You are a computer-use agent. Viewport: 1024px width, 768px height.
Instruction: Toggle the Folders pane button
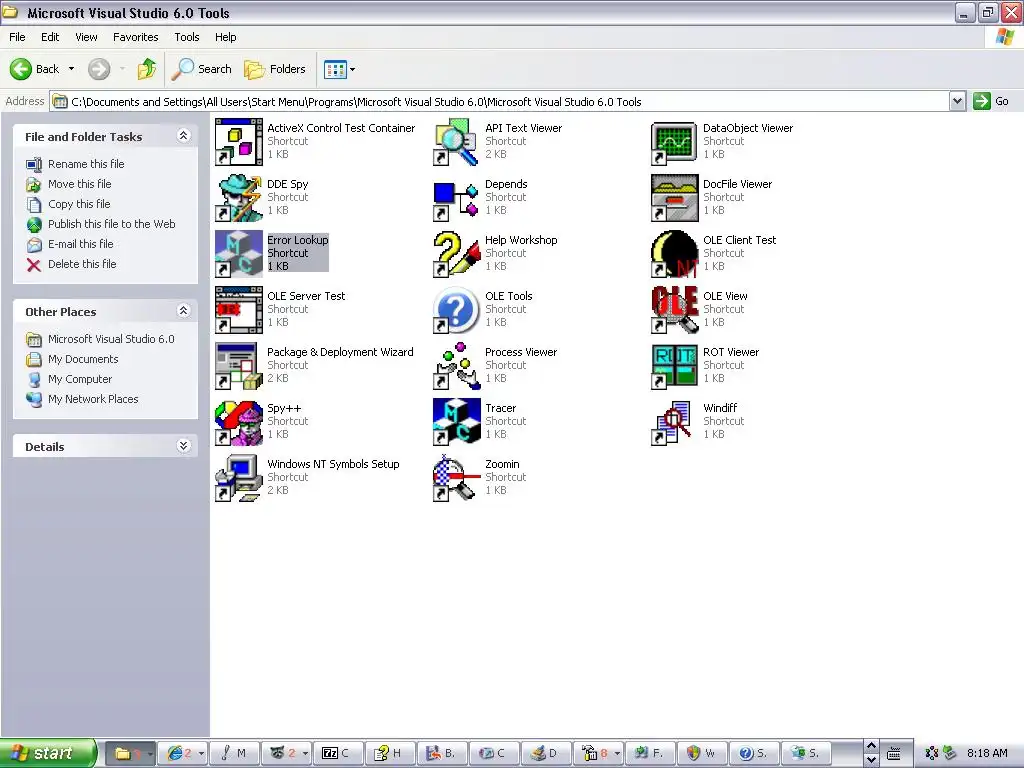click(274, 69)
